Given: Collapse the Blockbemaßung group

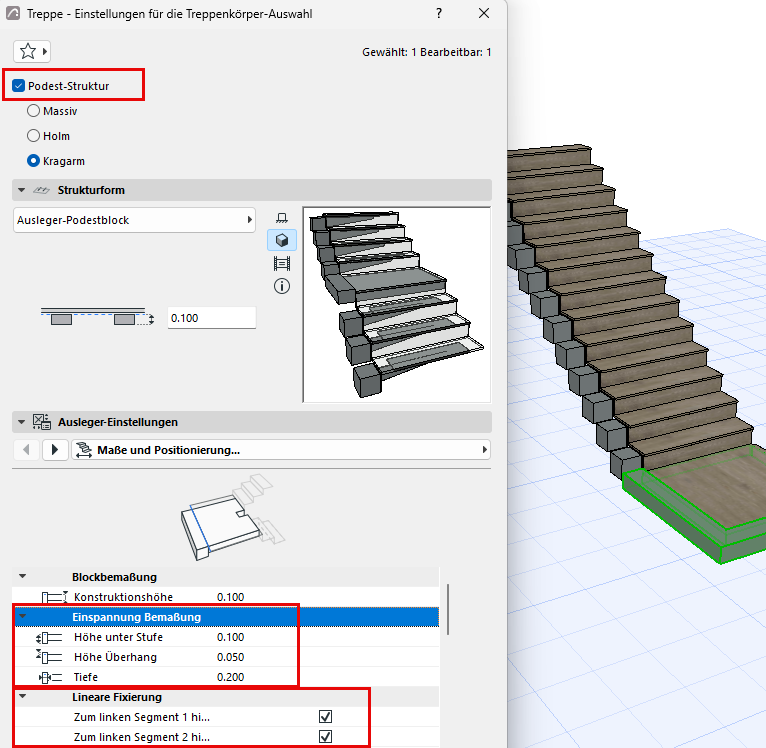Looking at the screenshot, I should 22,577.
